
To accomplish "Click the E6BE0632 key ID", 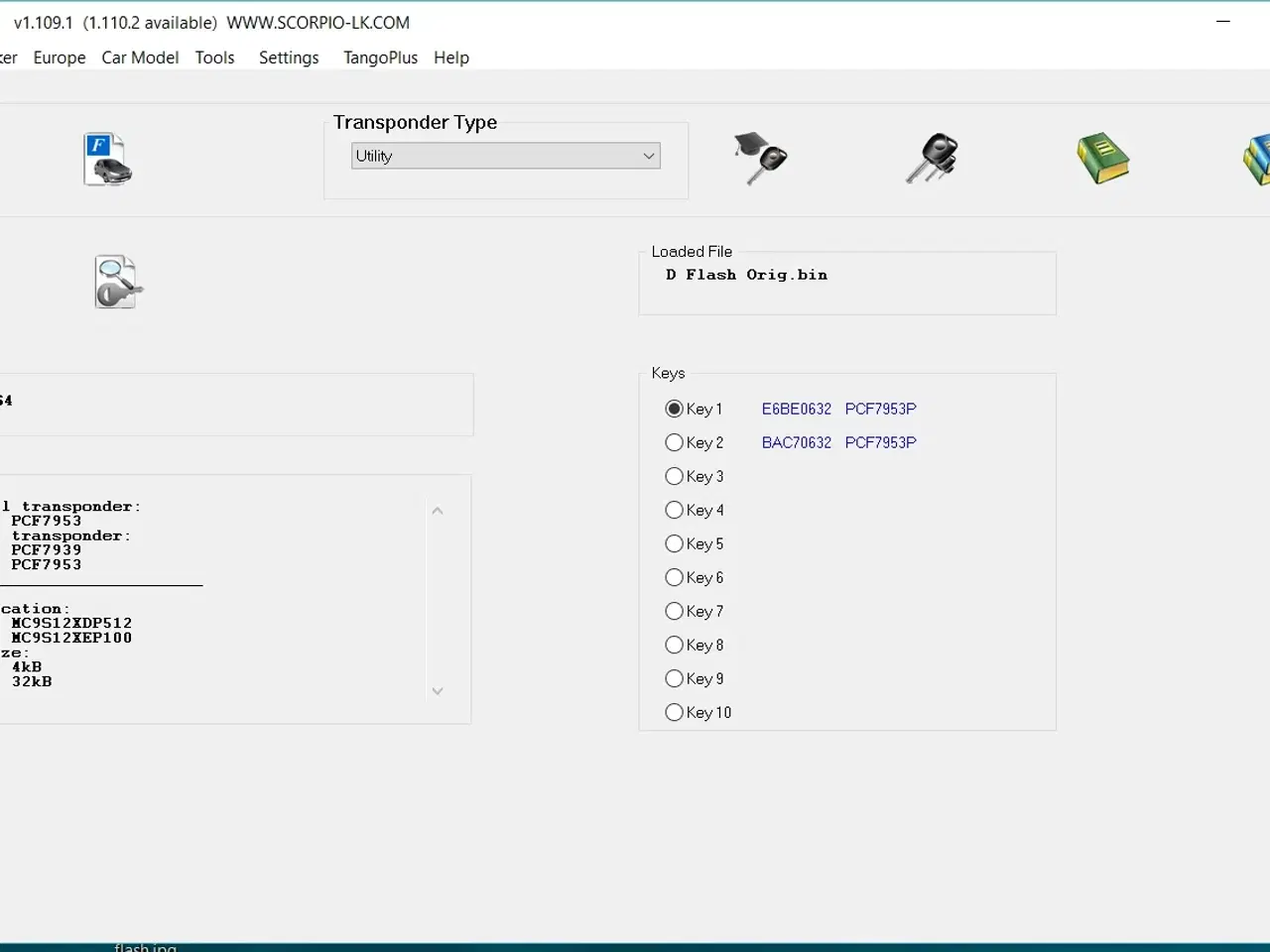I will point(797,409).
